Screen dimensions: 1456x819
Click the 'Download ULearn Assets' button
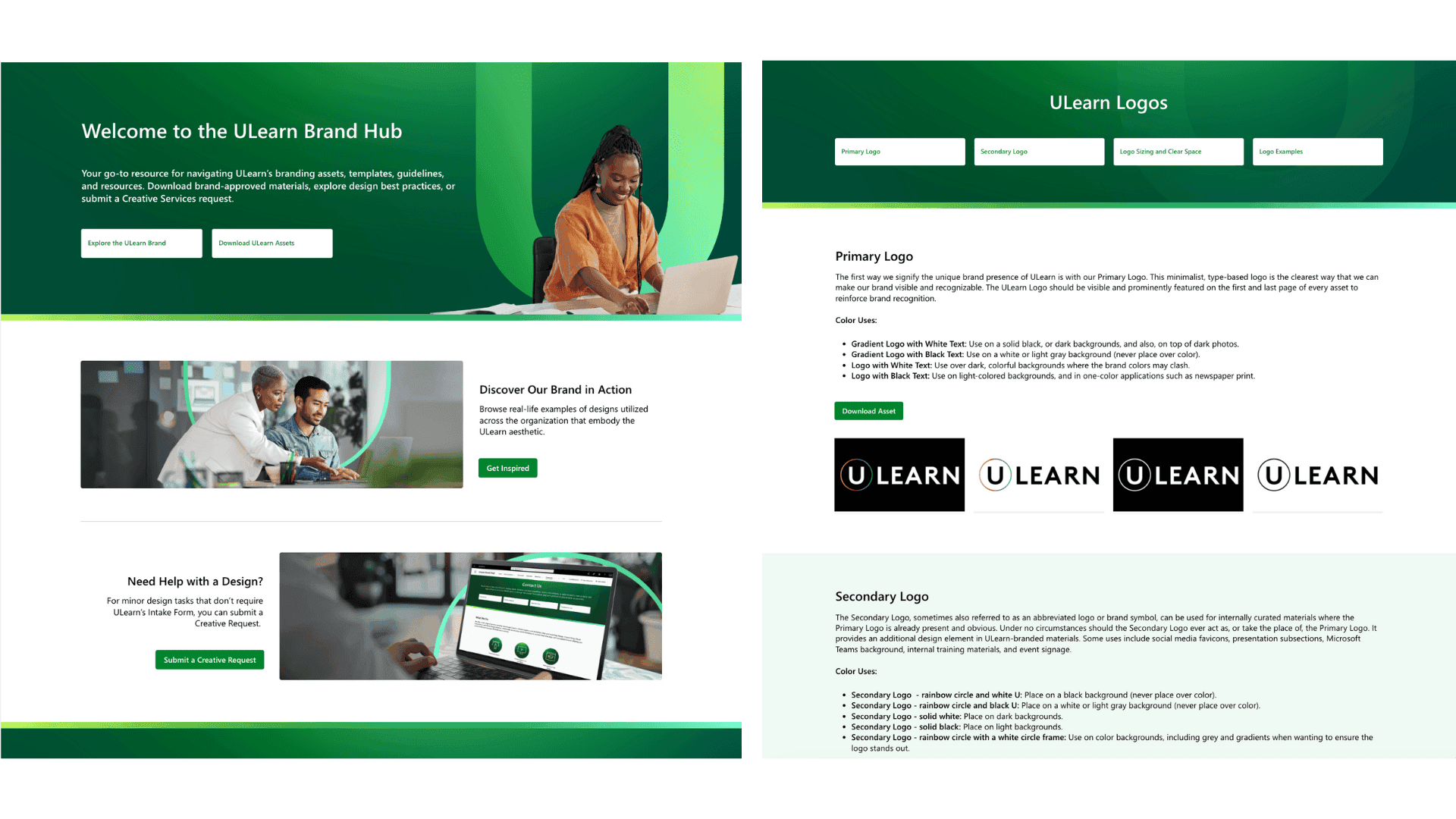click(270, 243)
